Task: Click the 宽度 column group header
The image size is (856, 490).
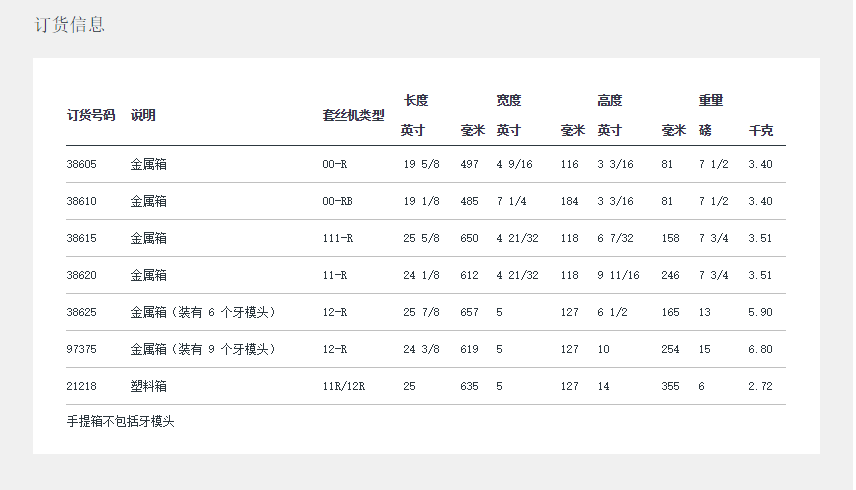Action: (x=509, y=100)
